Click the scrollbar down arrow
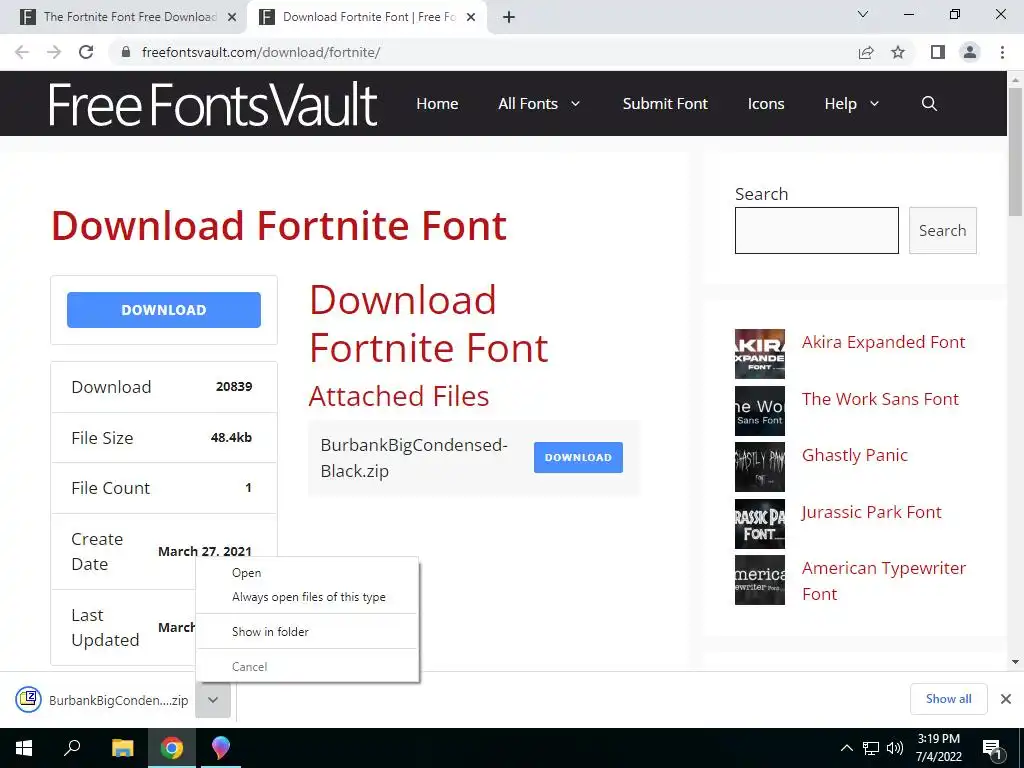Viewport: 1024px width, 768px height. tap(1015, 662)
